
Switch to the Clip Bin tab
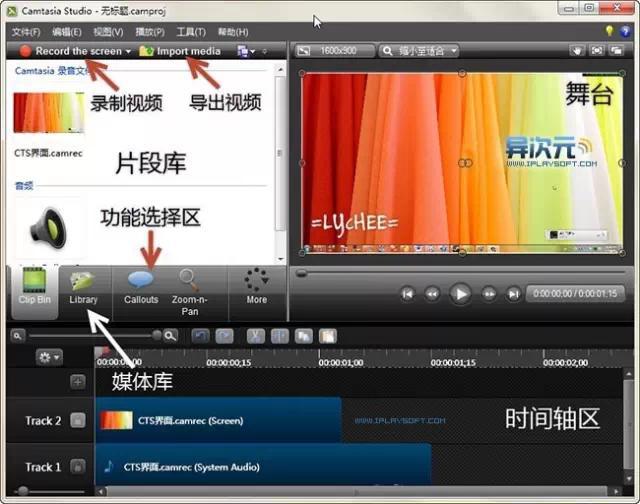coord(34,291)
